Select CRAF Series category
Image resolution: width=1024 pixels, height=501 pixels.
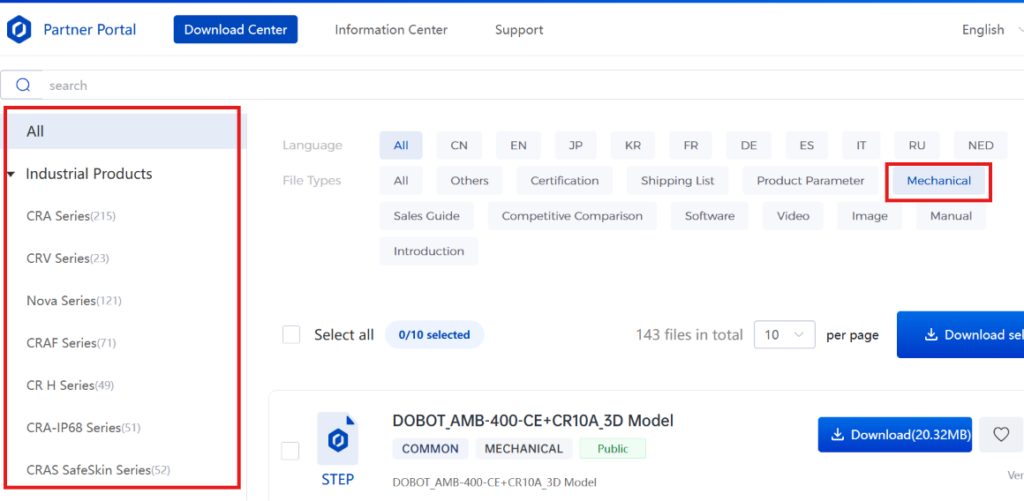pyautogui.click(x=71, y=343)
